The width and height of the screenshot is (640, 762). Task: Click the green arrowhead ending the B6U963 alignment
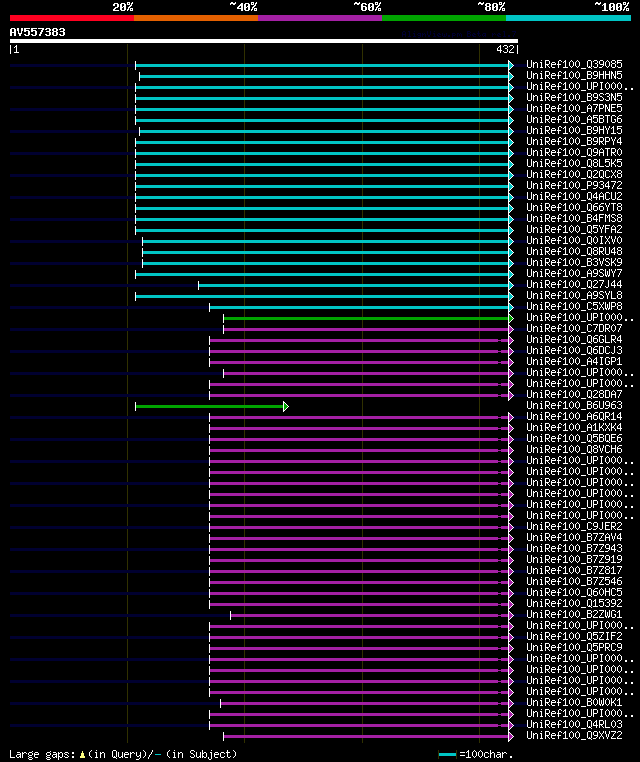click(x=286, y=406)
